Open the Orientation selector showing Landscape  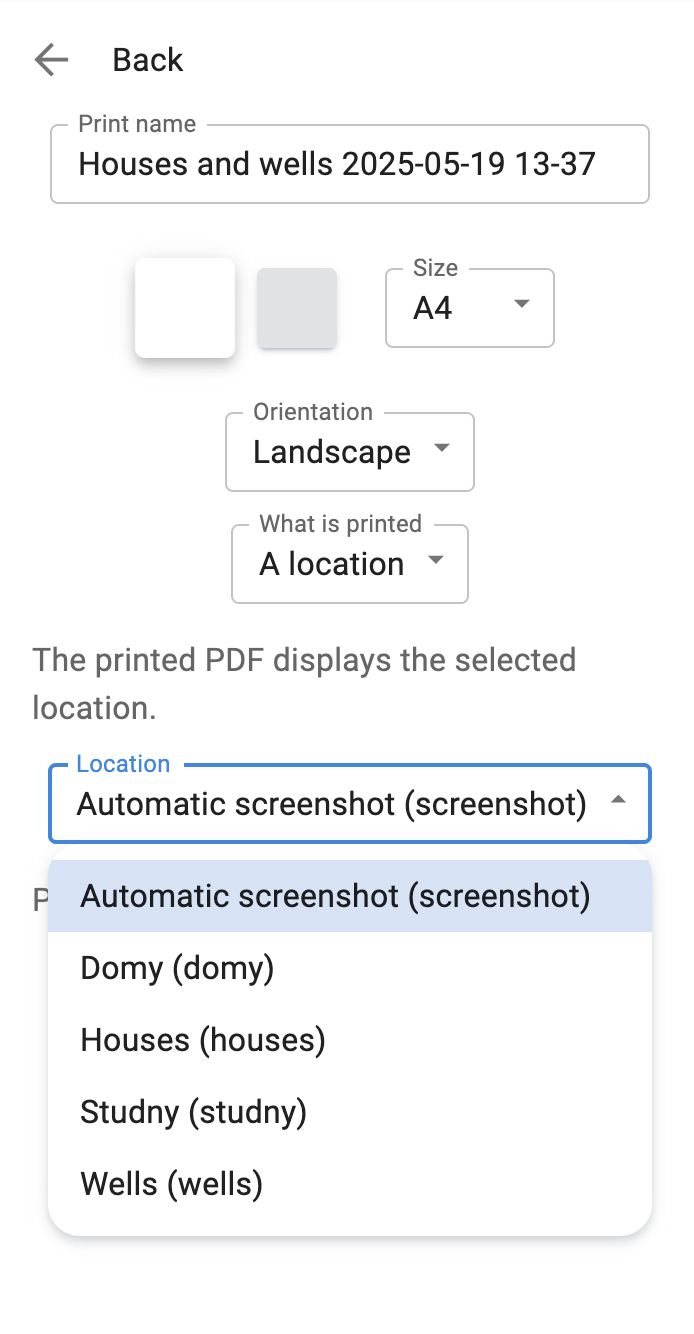[349, 450]
